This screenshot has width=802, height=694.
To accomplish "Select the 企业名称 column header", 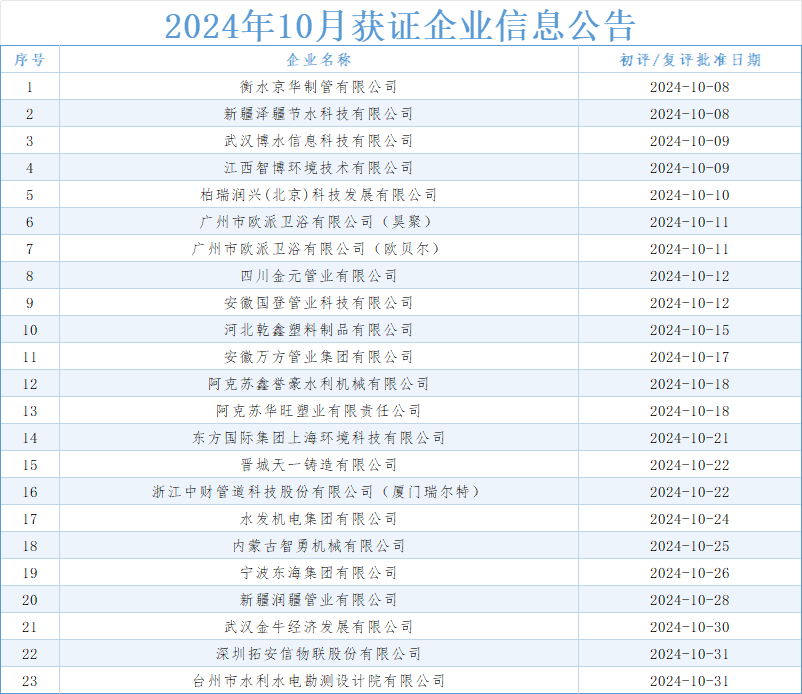I will click(x=319, y=60).
